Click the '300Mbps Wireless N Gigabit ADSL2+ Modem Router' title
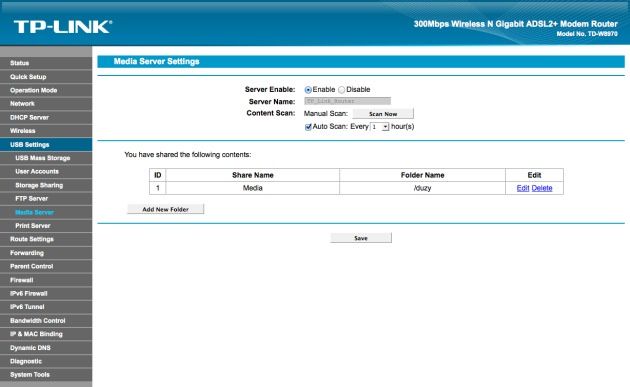Screen dimensions: 630x387 (515, 24)
